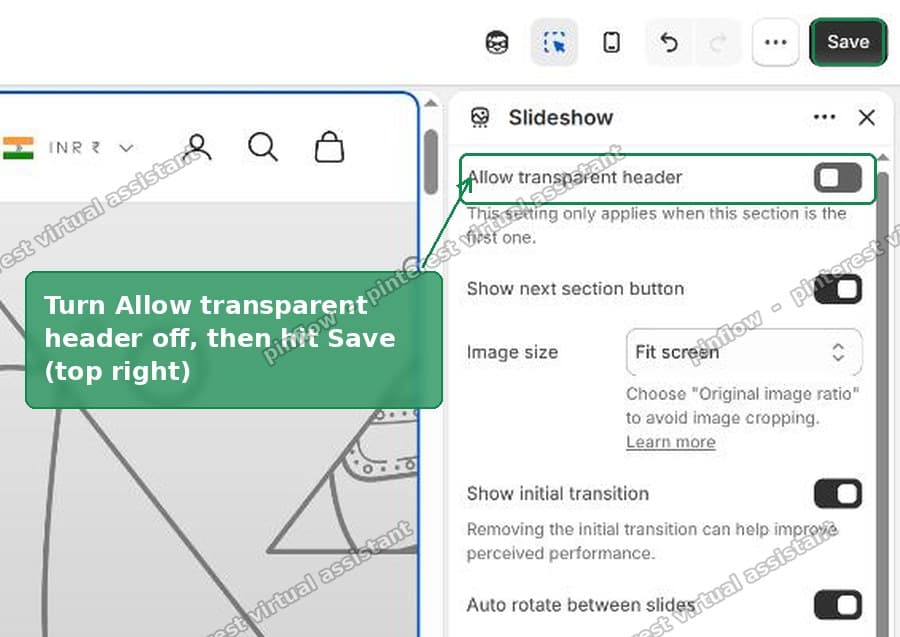Toggle Show next section button switch

[x=838, y=289]
